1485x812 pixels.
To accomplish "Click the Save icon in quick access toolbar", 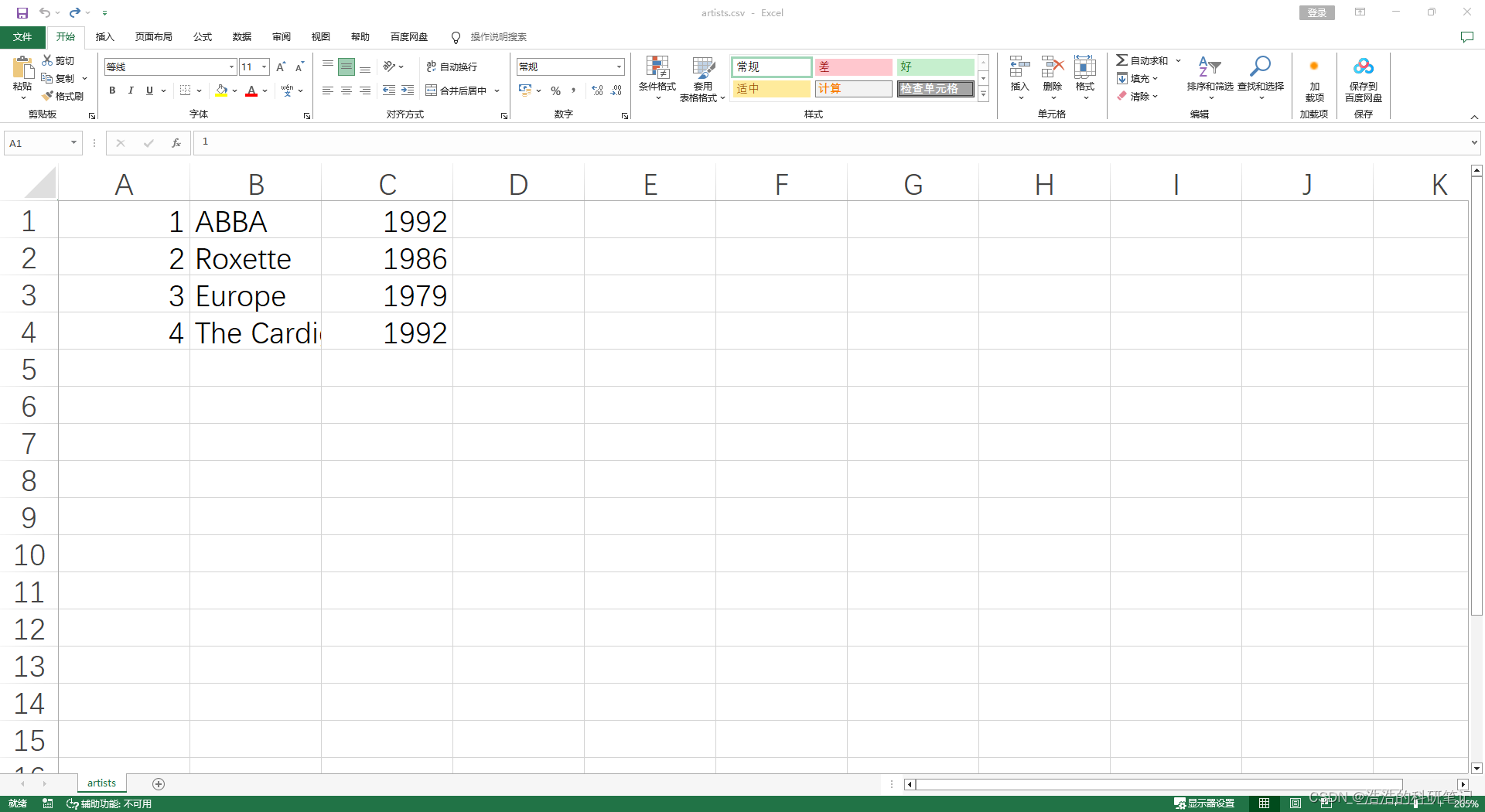I will pyautogui.click(x=22, y=12).
